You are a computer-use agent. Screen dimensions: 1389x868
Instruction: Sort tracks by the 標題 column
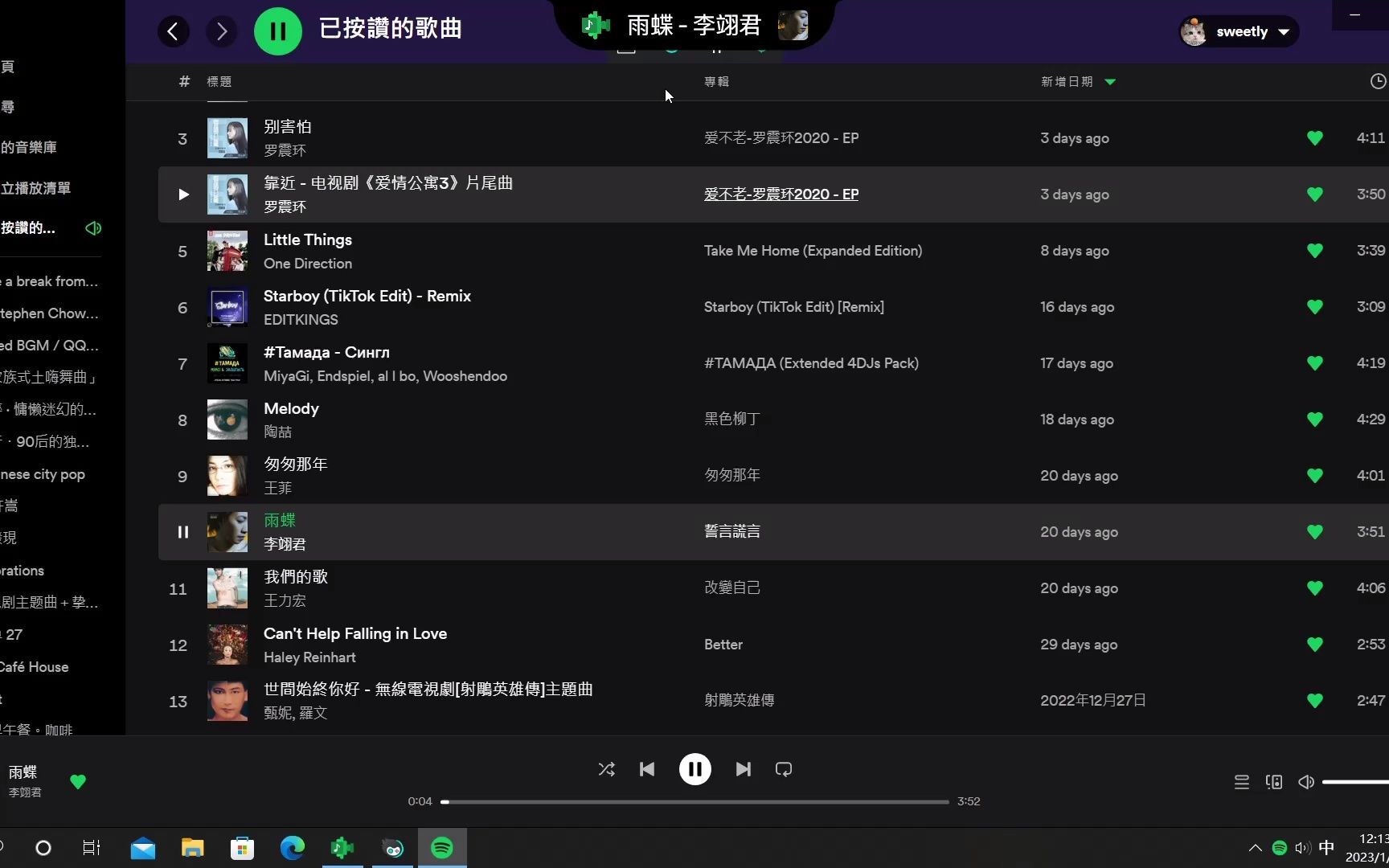(217, 81)
